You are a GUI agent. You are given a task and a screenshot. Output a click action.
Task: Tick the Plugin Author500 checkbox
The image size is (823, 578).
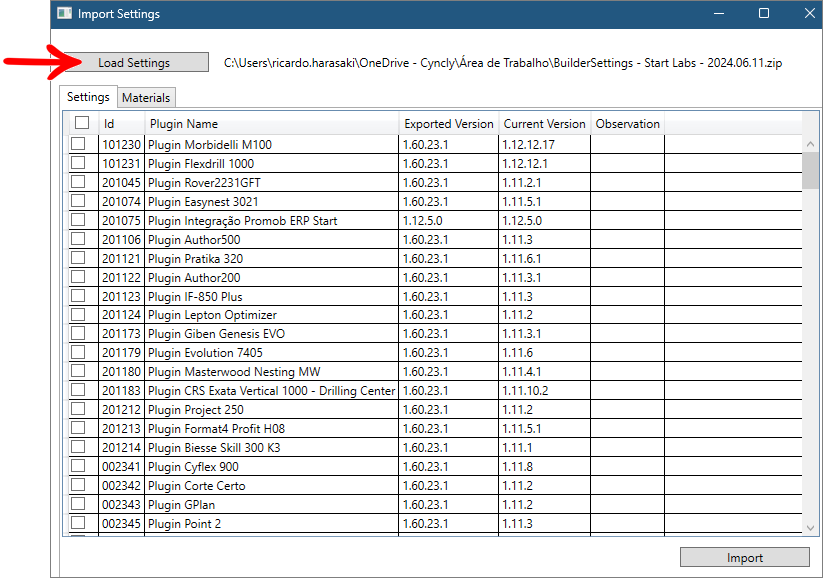[78, 238]
